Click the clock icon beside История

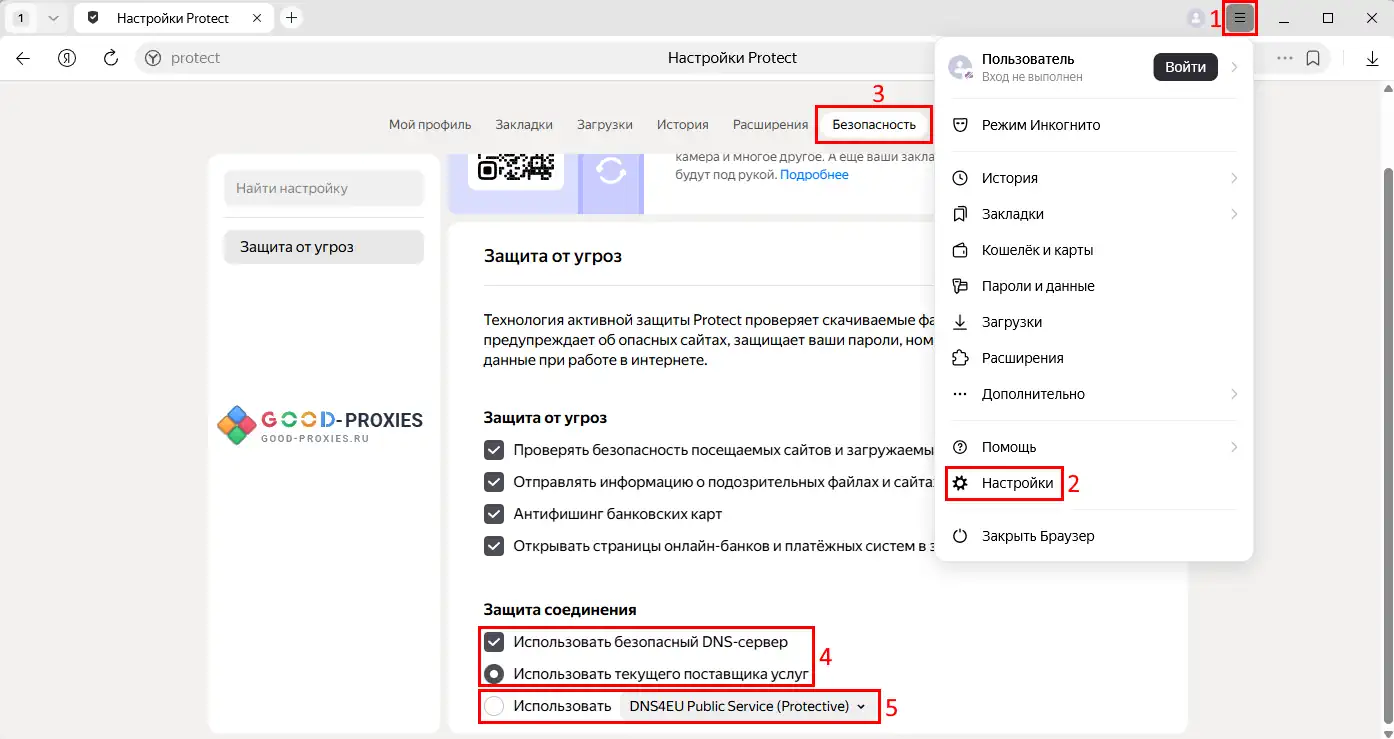(960, 178)
